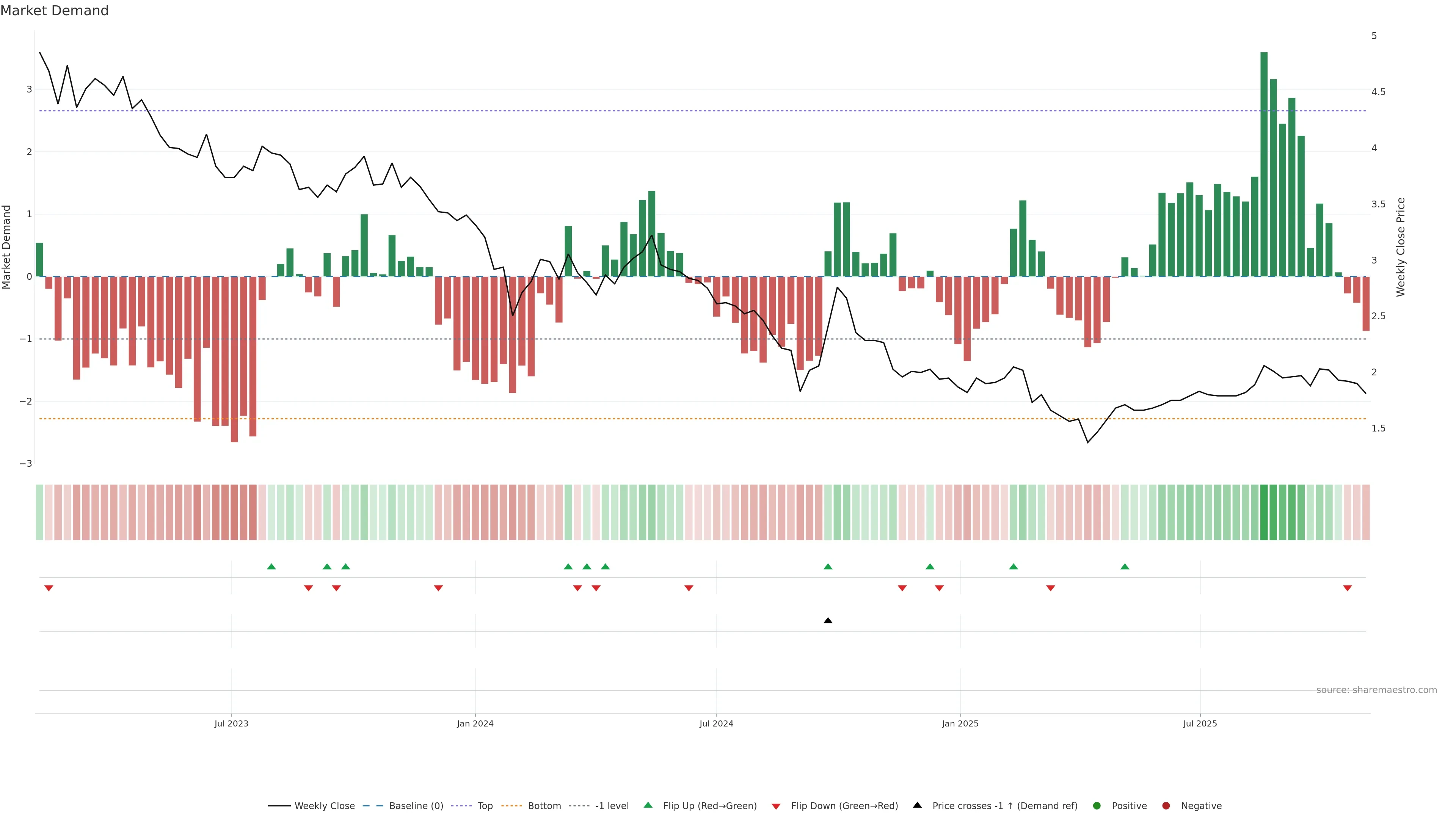
Task: Click the black price-cross triangle marker in the chart
Action: pos(827,621)
